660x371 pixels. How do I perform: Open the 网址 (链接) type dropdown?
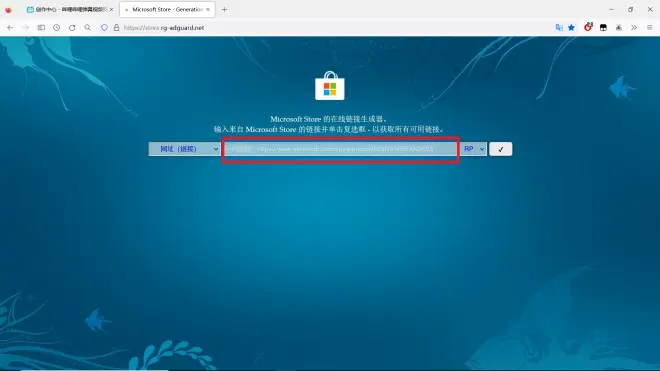[x=184, y=149]
